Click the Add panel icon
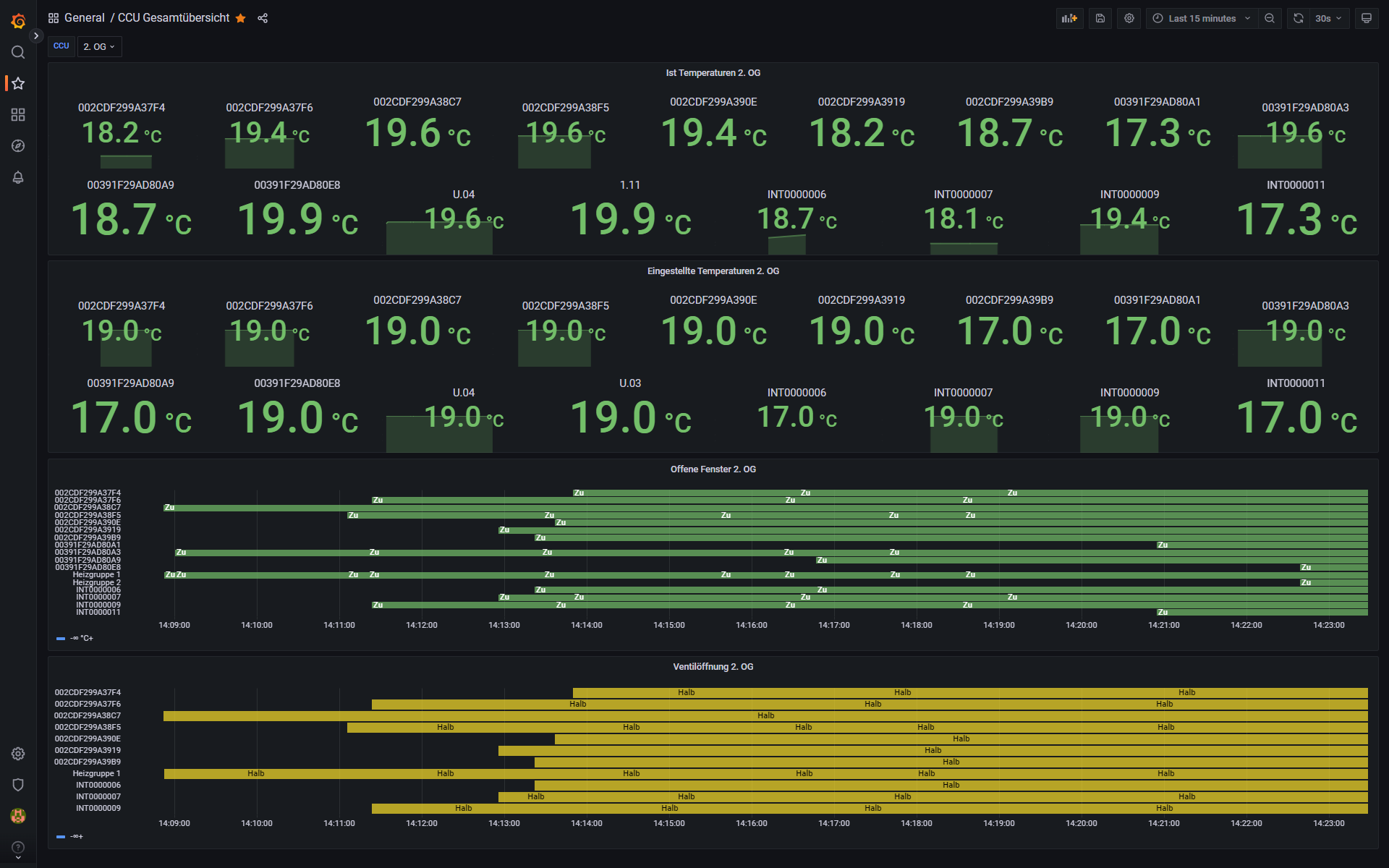 1069,18
